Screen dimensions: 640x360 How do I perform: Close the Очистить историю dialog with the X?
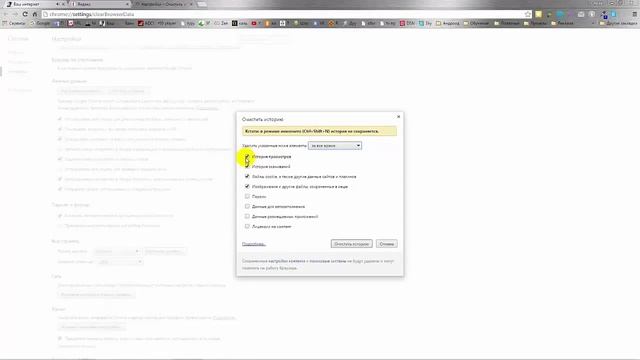[x=398, y=117]
